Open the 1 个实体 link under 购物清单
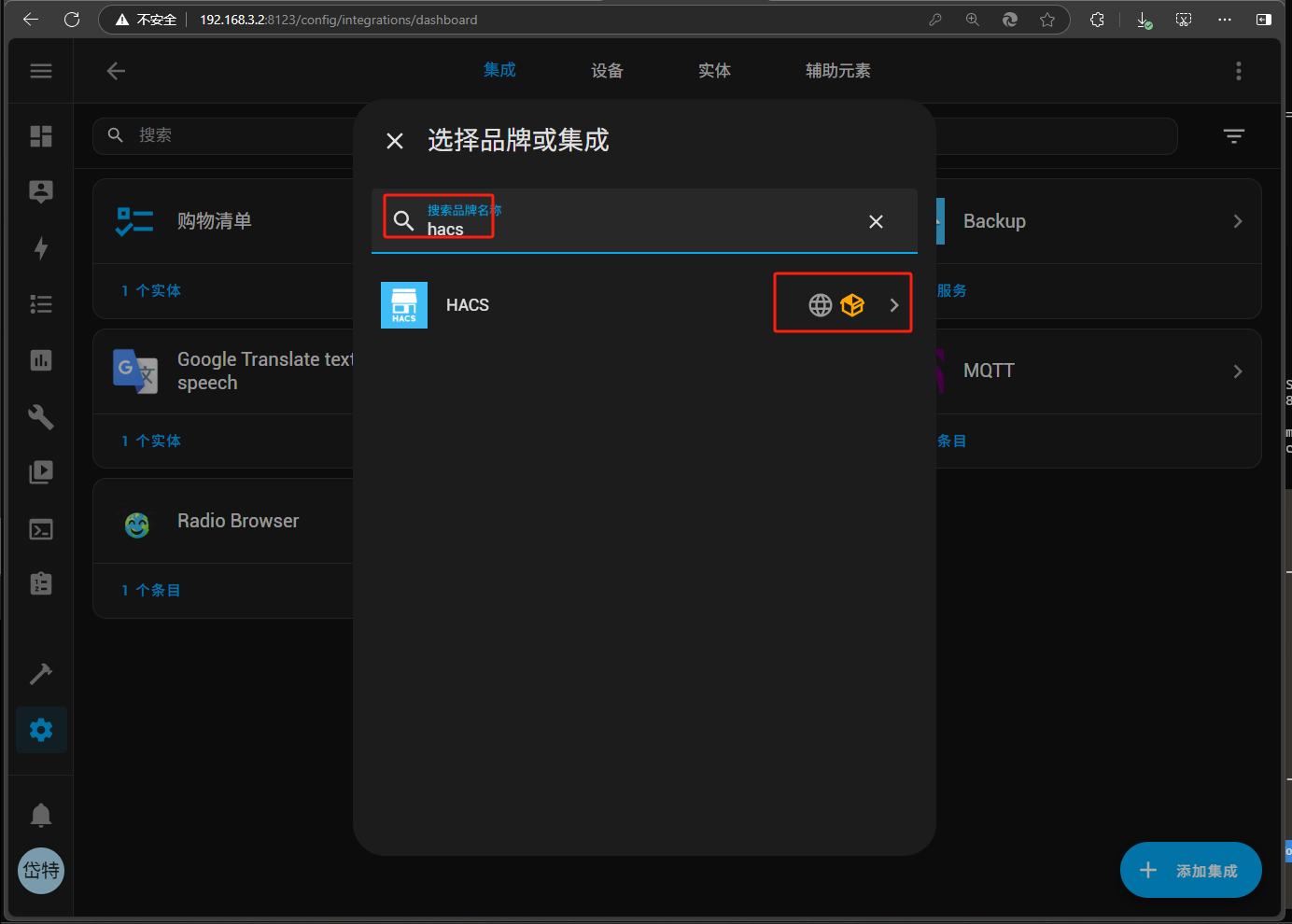1292x924 pixels. 151,291
